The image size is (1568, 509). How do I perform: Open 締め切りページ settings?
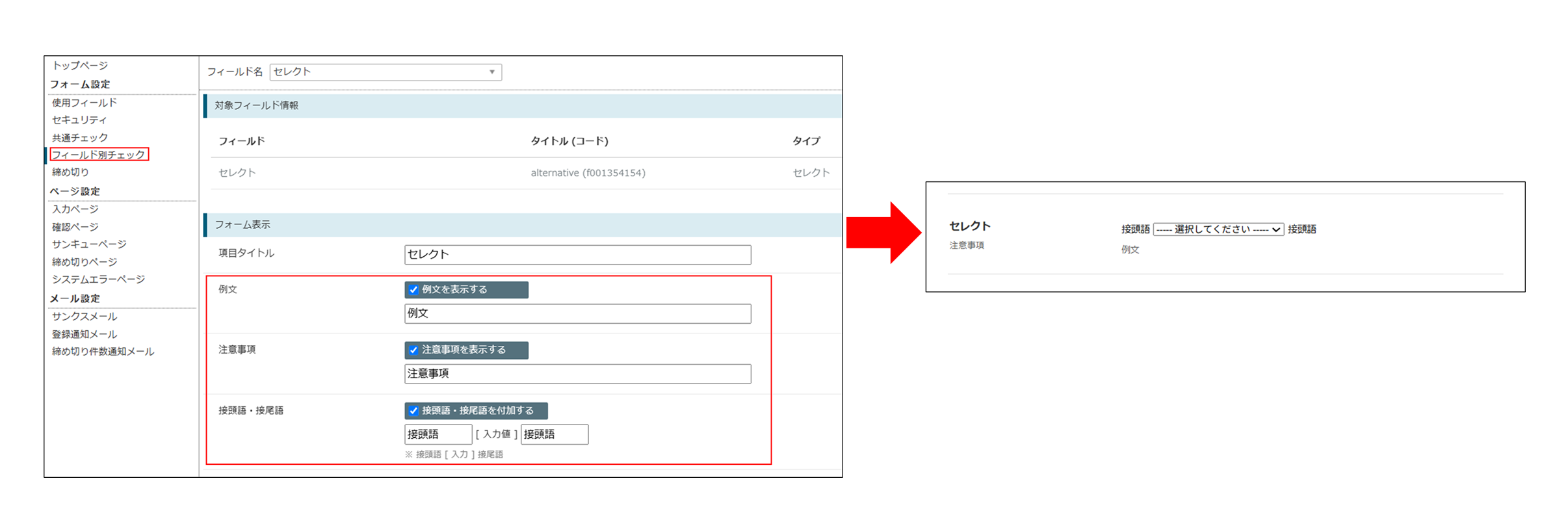click(85, 262)
